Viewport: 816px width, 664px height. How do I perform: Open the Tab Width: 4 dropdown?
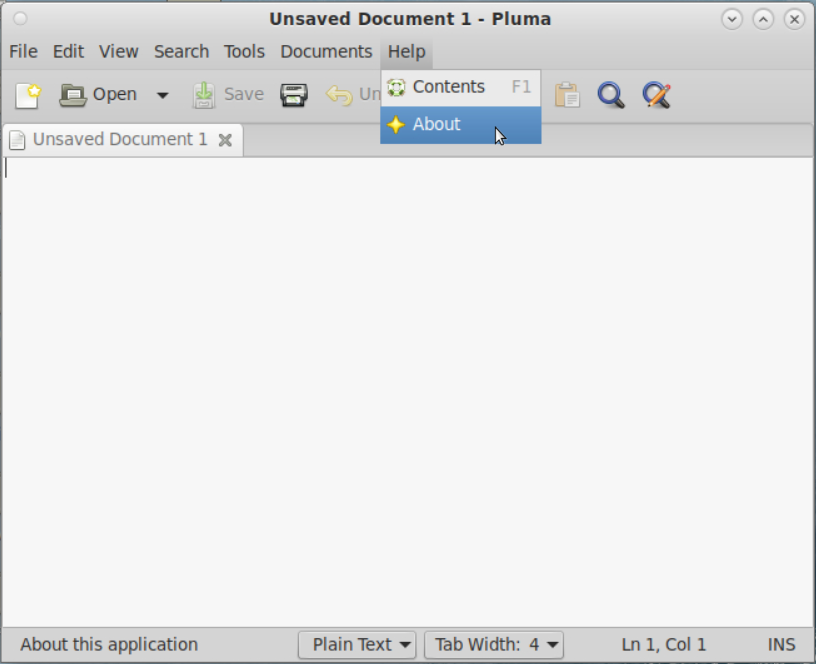click(x=494, y=644)
